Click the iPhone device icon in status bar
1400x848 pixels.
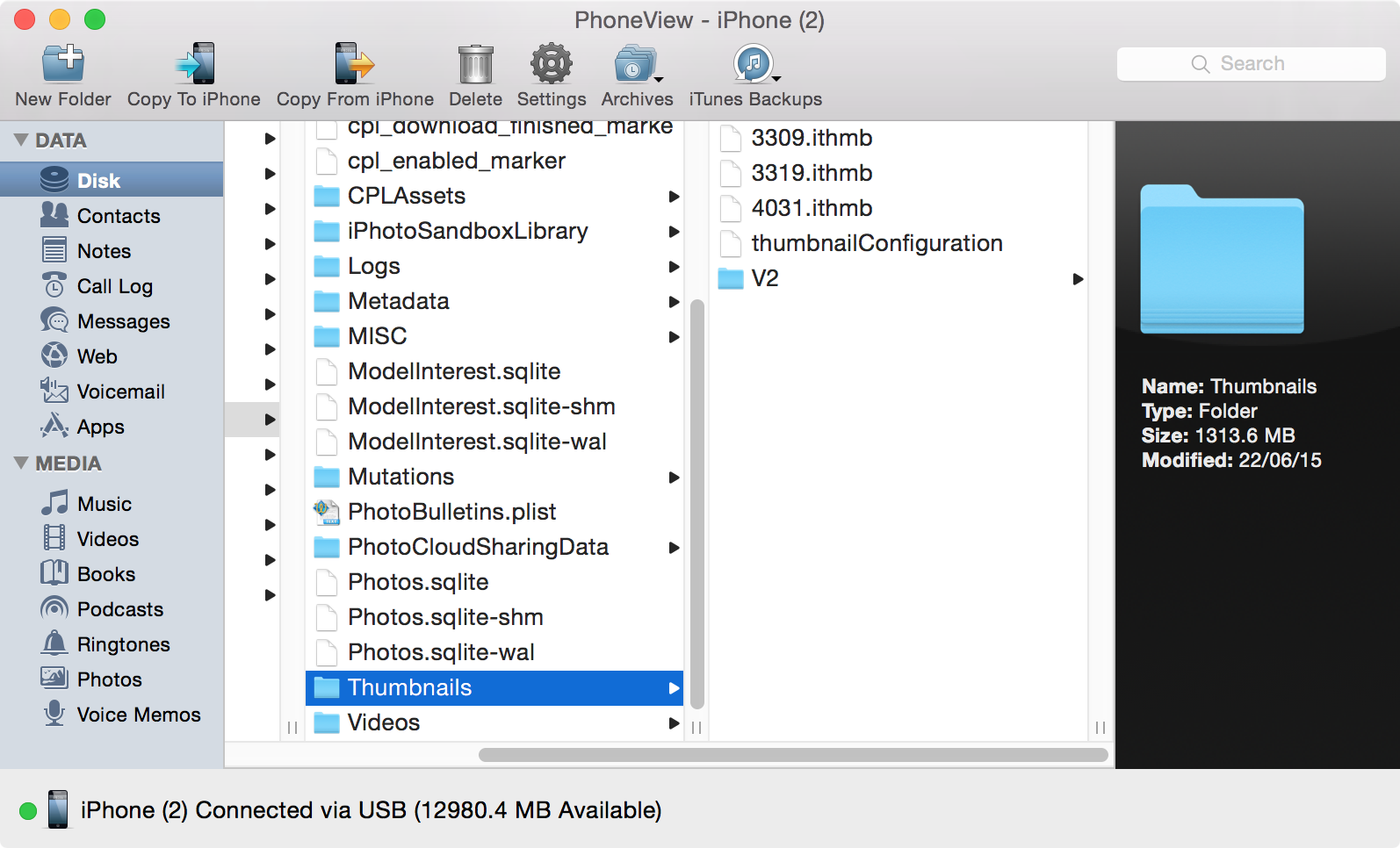(x=58, y=809)
